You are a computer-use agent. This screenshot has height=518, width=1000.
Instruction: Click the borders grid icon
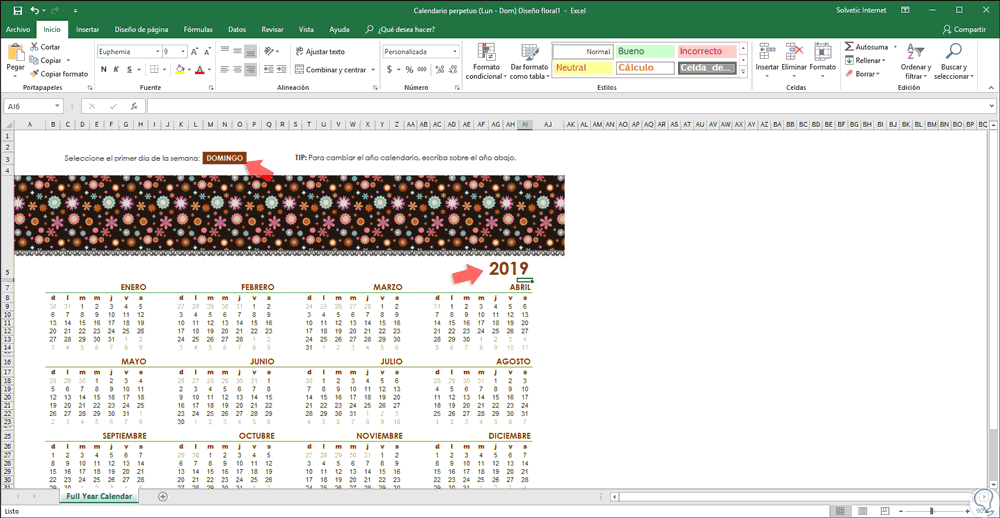pyautogui.click(x=154, y=70)
